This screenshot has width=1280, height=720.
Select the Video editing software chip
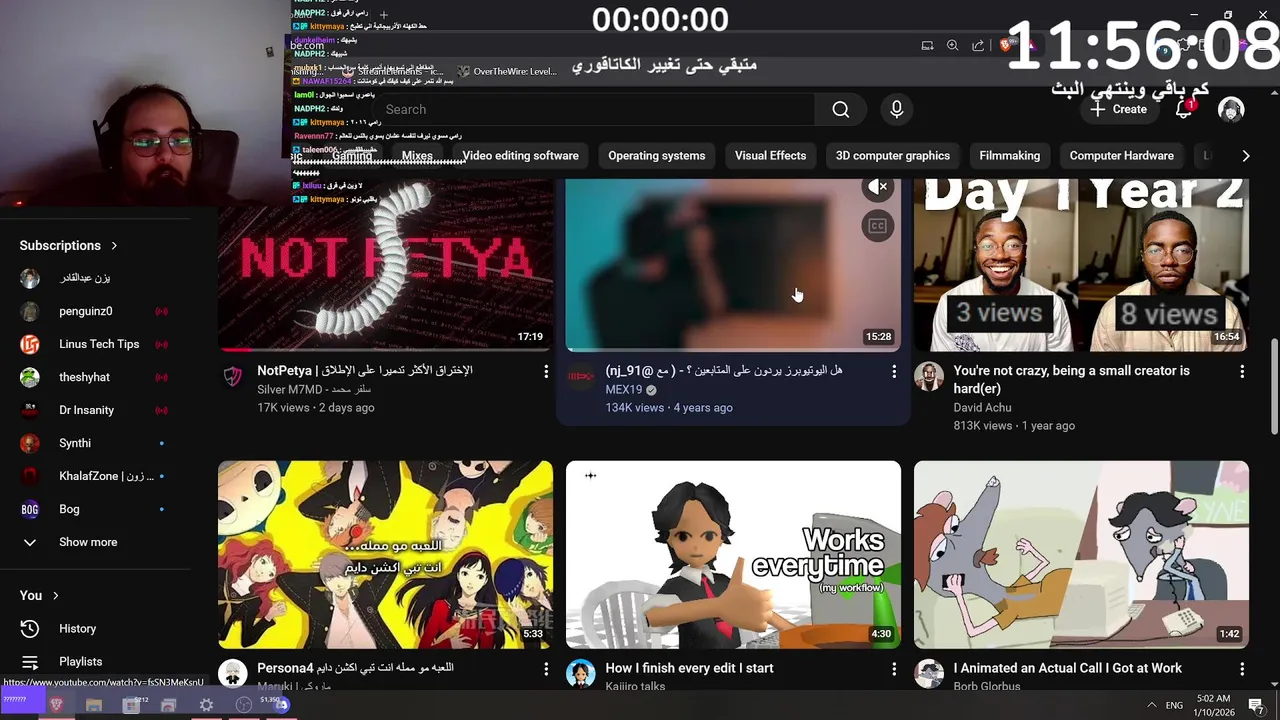pos(520,156)
